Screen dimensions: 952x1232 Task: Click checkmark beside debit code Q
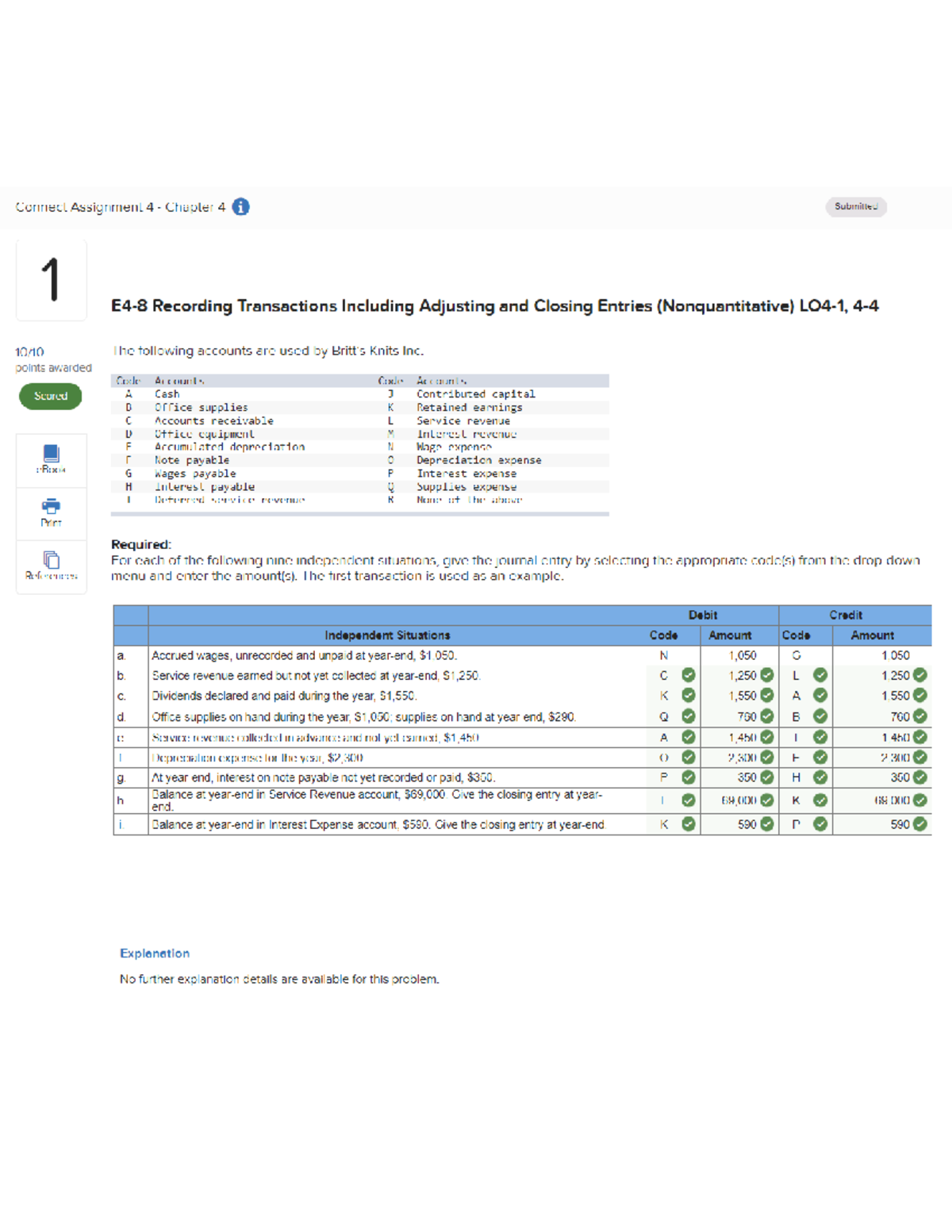(x=688, y=717)
